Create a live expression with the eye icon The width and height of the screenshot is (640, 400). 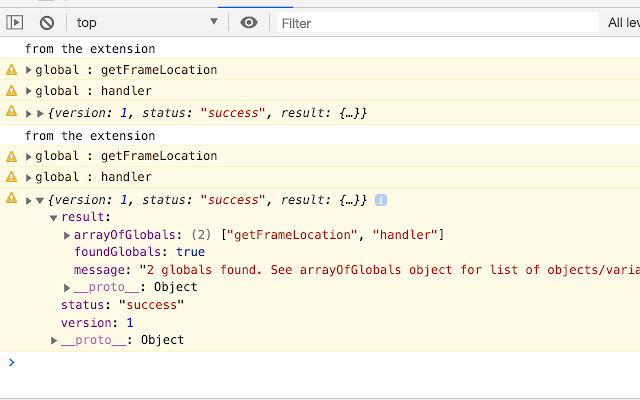[x=249, y=22]
